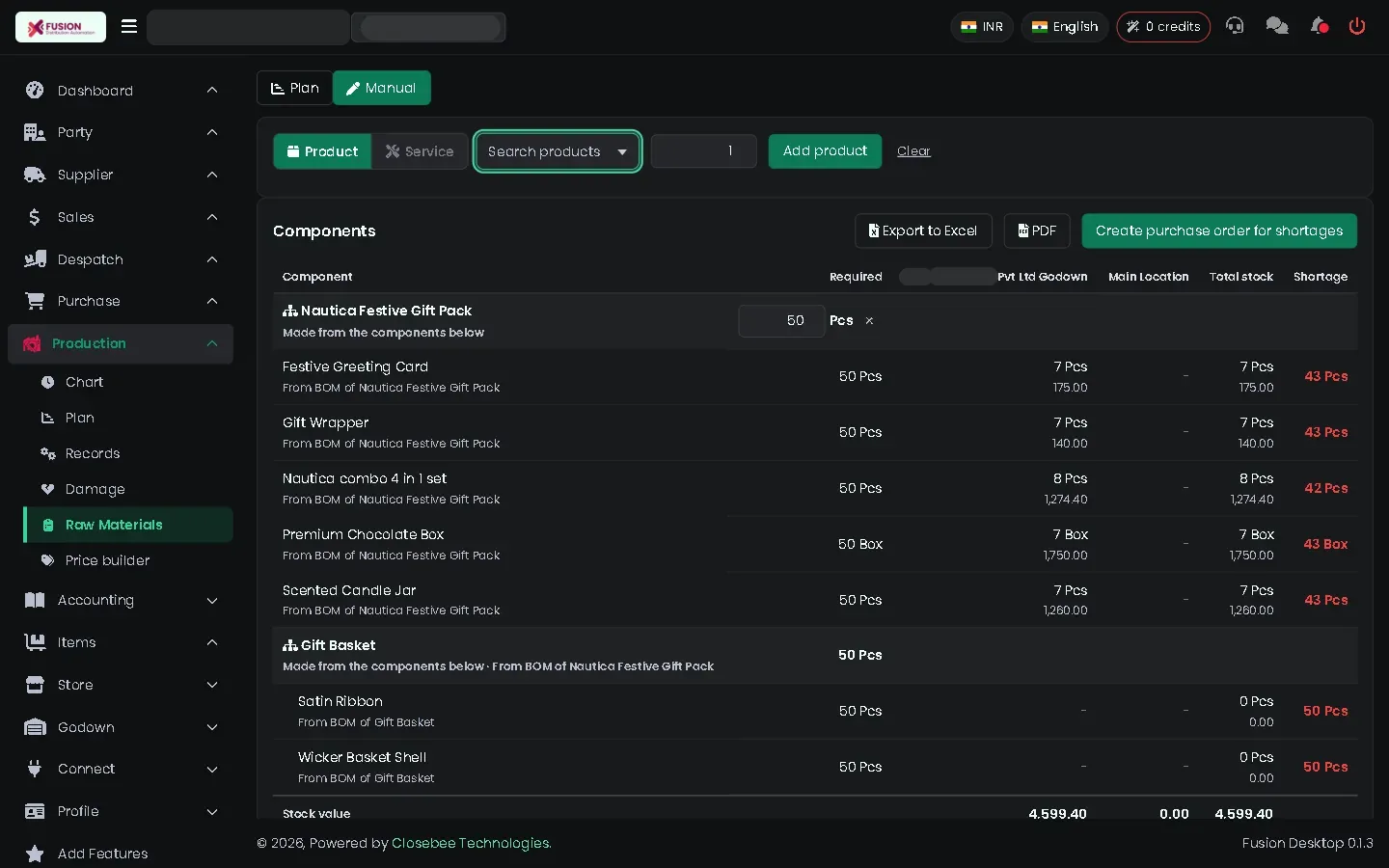Open Records under Production
The width and height of the screenshot is (1389, 868).
(x=92, y=453)
